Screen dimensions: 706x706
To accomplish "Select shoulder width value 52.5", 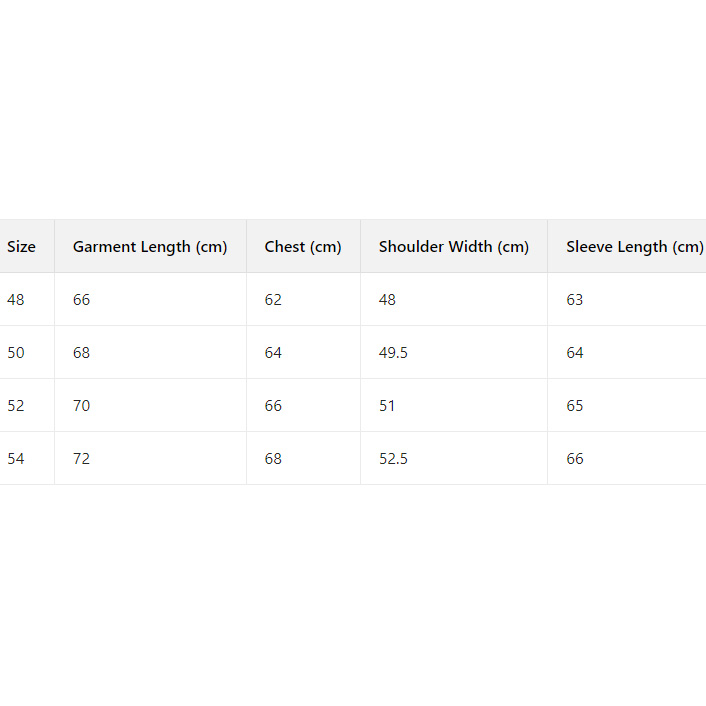I will point(393,459).
